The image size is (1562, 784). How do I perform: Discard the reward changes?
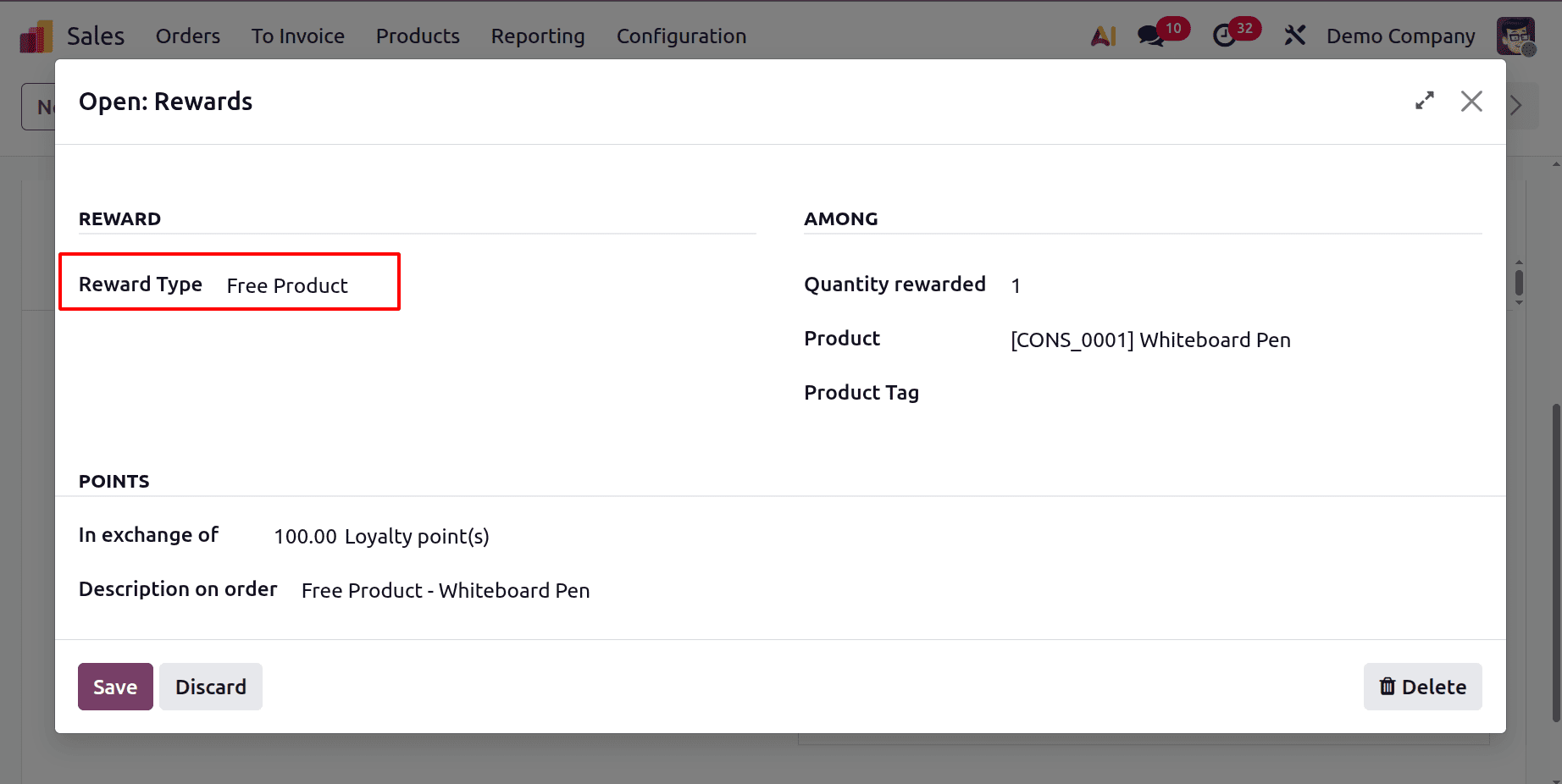coord(210,687)
